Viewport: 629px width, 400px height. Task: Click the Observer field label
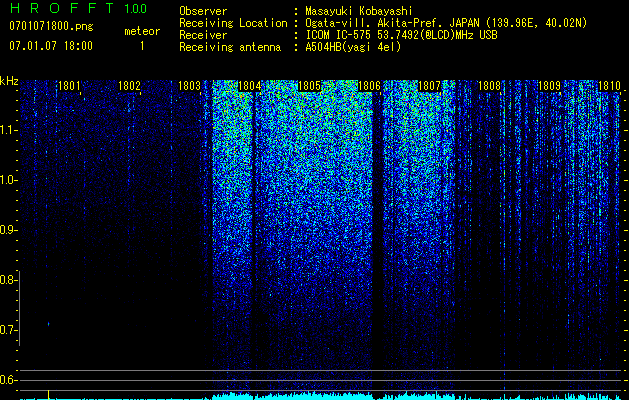(x=203, y=12)
